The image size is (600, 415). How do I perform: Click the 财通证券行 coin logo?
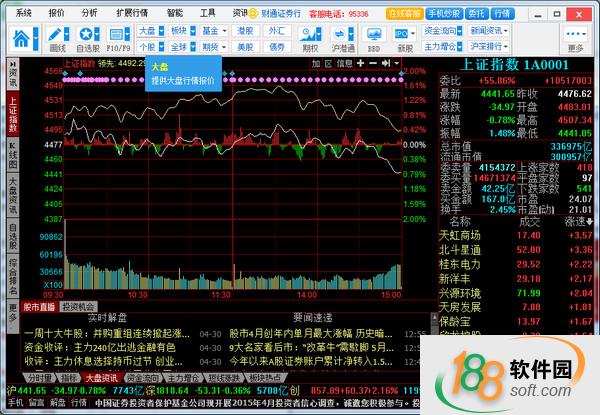[x=253, y=14]
